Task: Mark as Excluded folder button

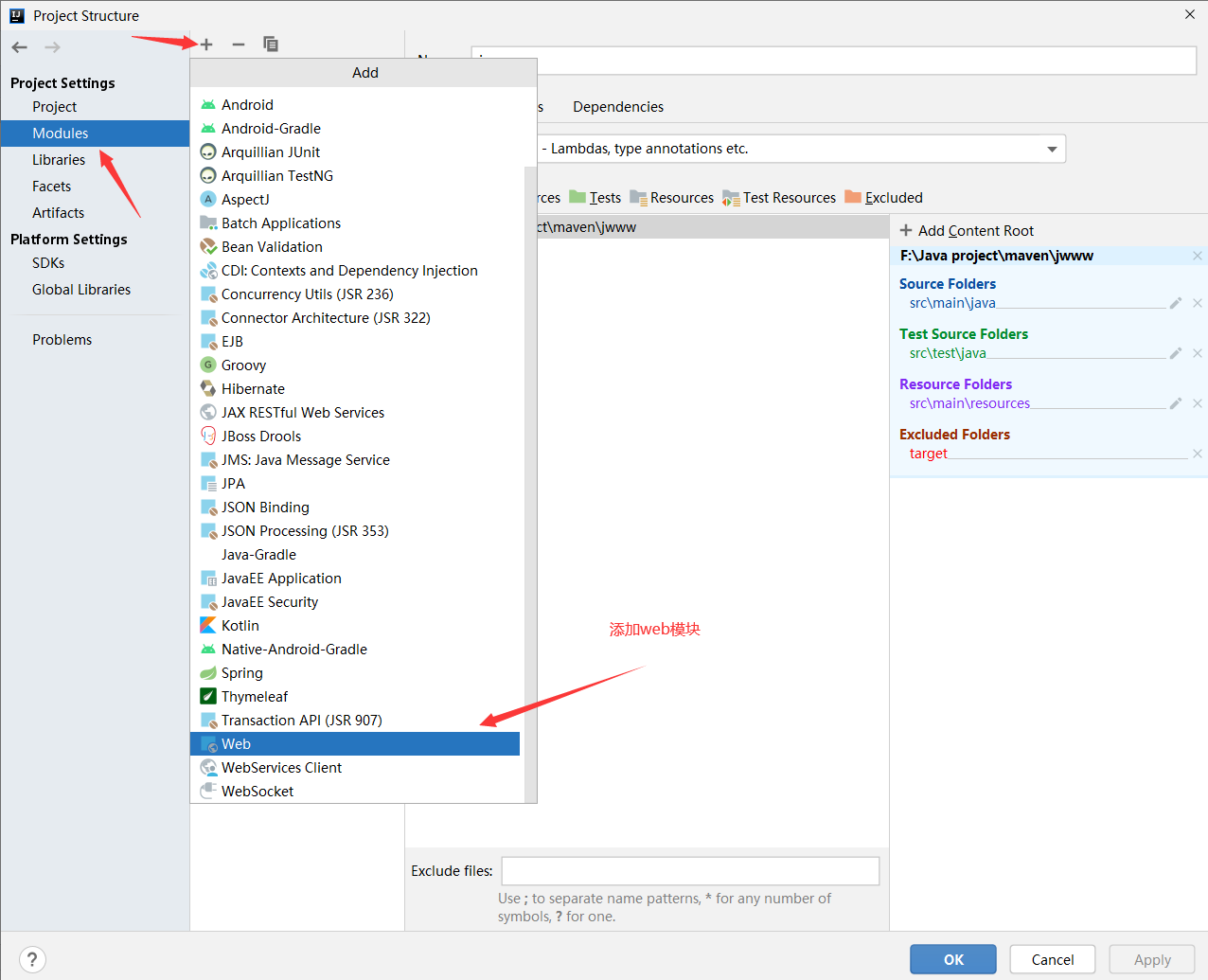Action: pos(883,198)
